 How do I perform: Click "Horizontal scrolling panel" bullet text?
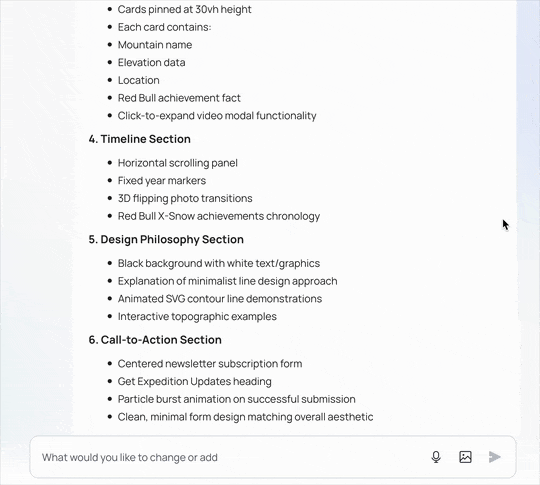pyautogui.click(x=178, y=163)
